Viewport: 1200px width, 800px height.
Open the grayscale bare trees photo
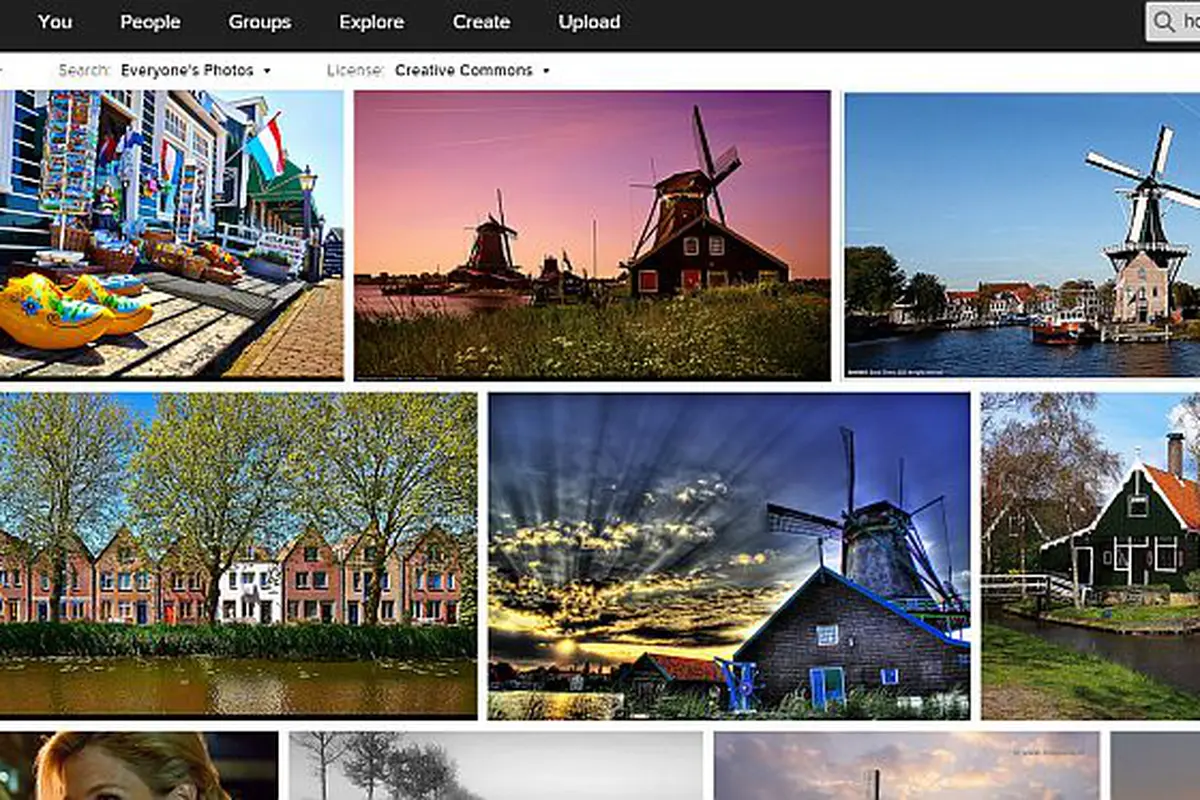point(496,766)
